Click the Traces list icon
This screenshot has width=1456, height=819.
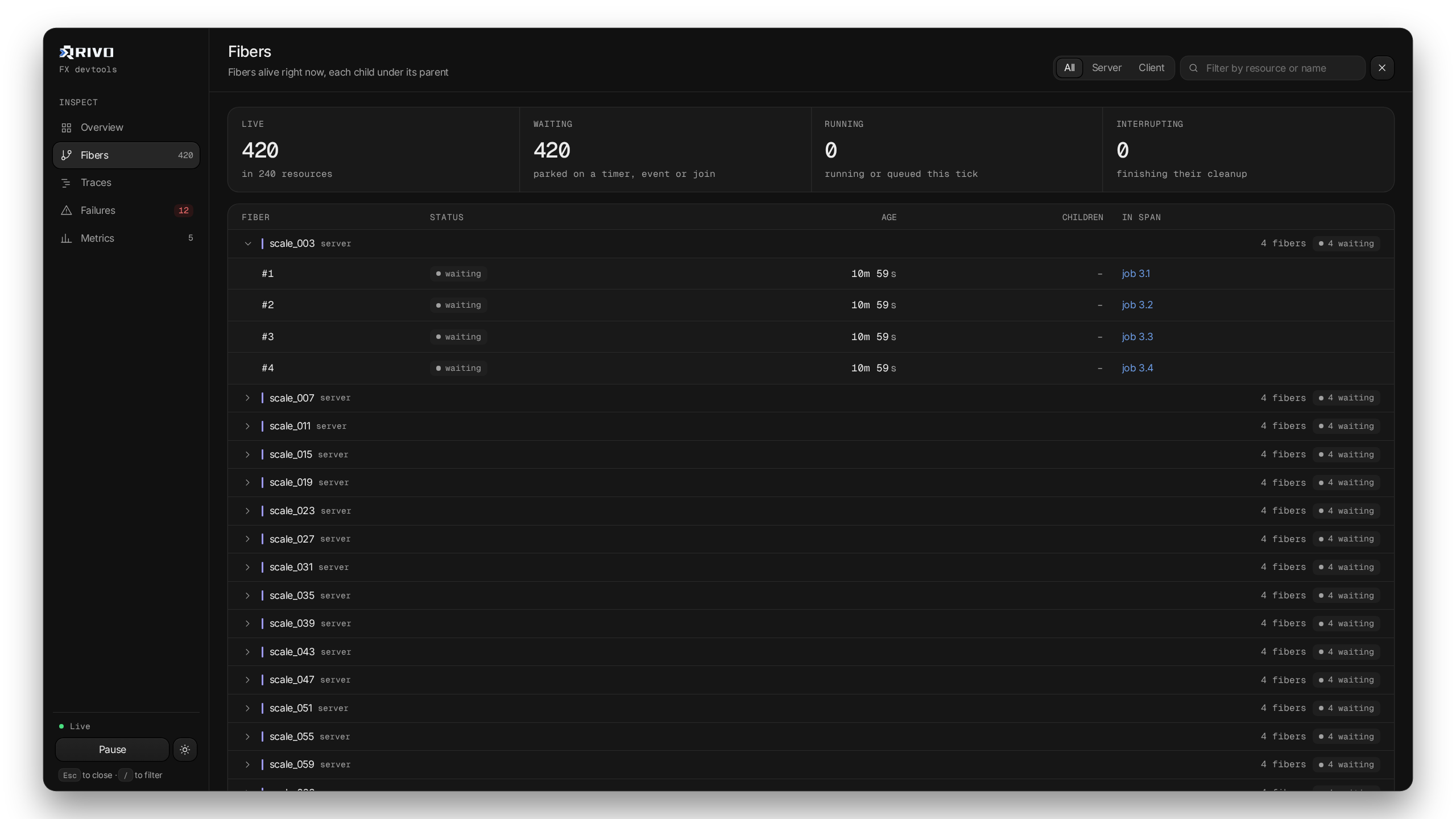67,183
